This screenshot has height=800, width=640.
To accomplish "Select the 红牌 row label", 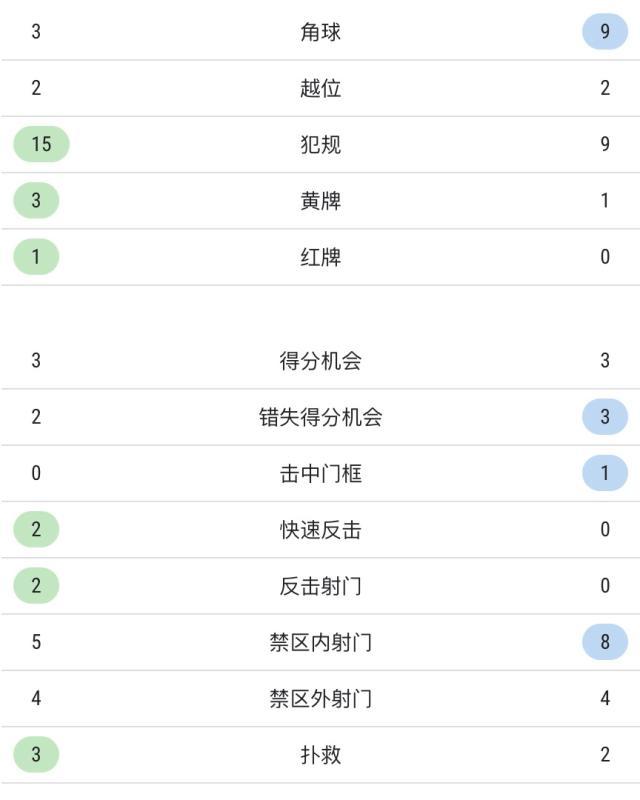I will (320, 257).
